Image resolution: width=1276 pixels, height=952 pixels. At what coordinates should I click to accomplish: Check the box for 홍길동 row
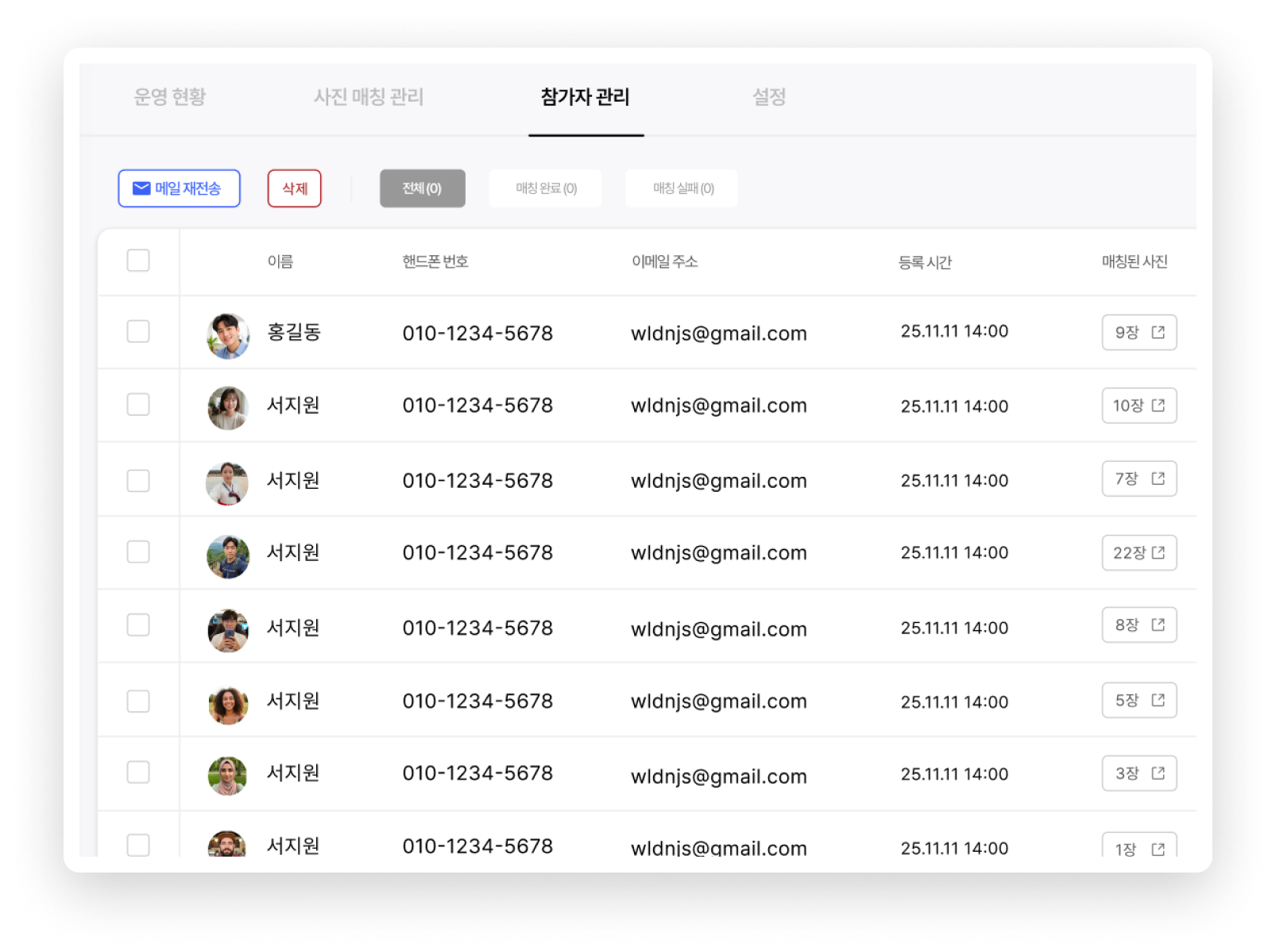click(x=138, y=331)
